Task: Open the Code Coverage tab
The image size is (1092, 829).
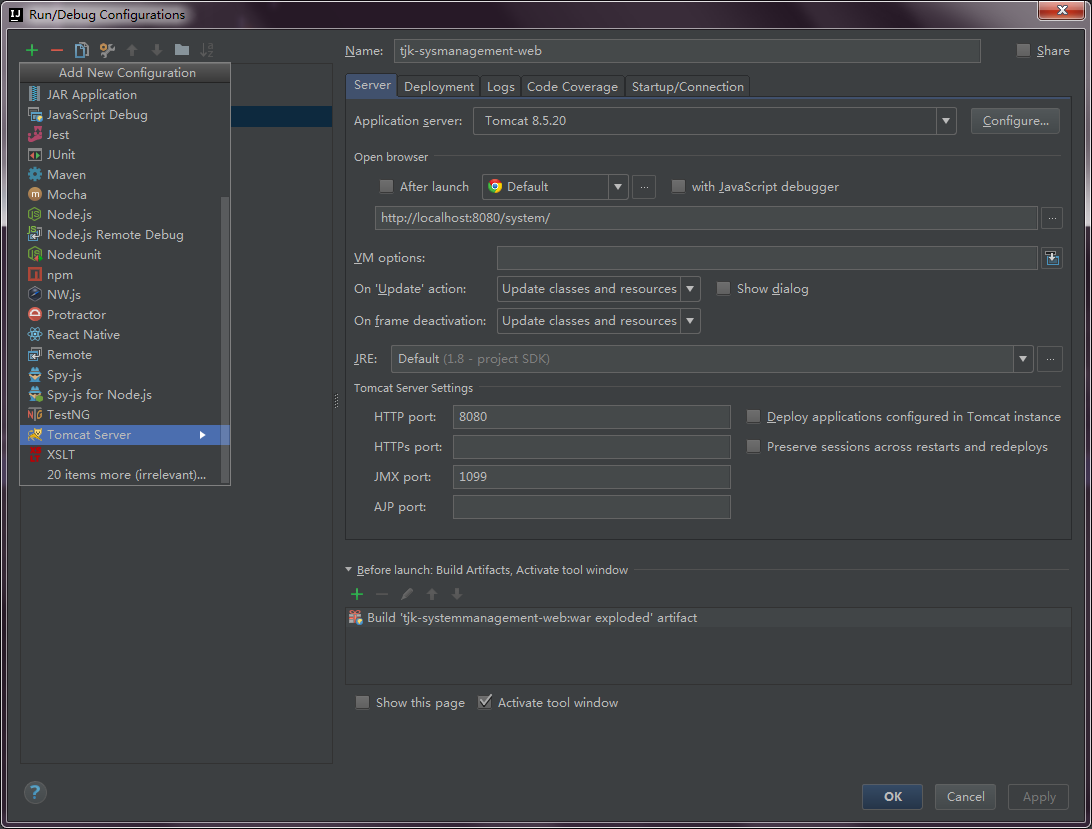Action: click(x=572, y=86)
